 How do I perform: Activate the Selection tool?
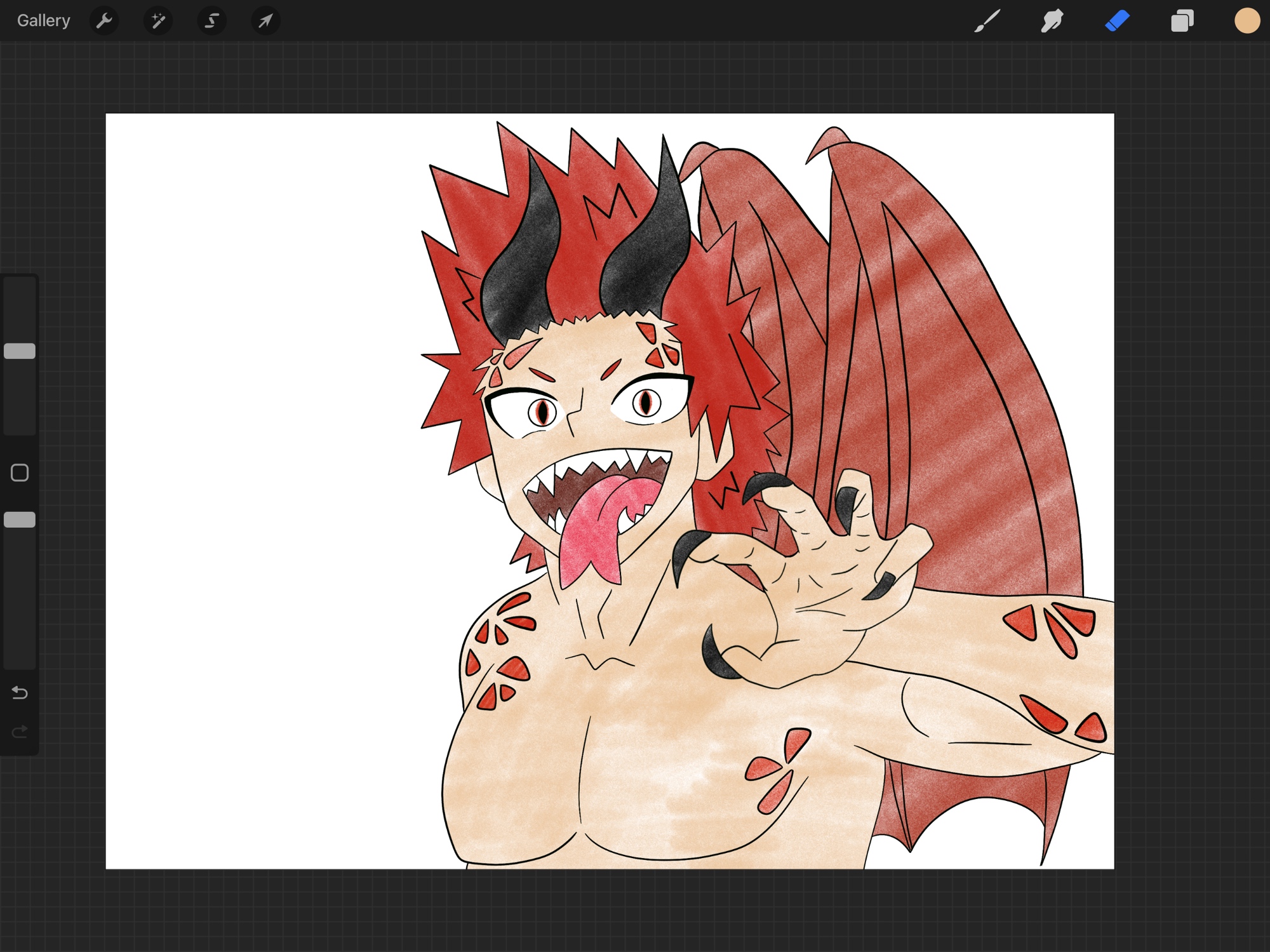pyautogui.click(x=212, y=21)
